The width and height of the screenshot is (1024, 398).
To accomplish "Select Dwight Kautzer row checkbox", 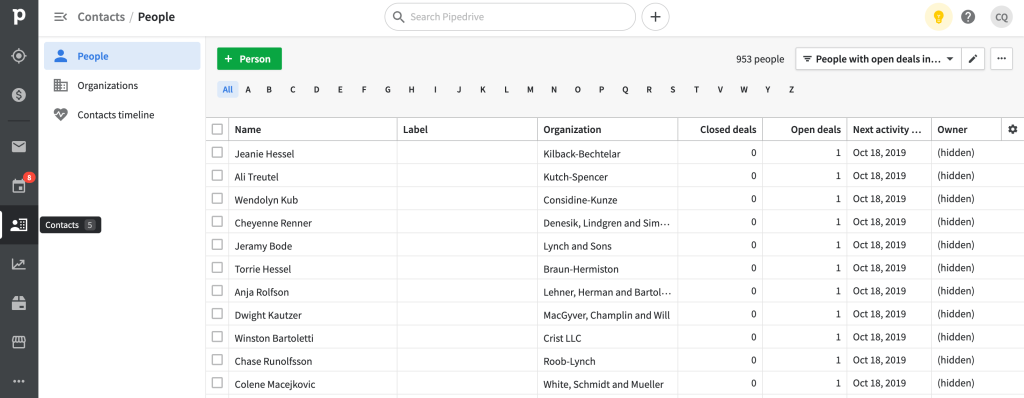I will 217,314.
